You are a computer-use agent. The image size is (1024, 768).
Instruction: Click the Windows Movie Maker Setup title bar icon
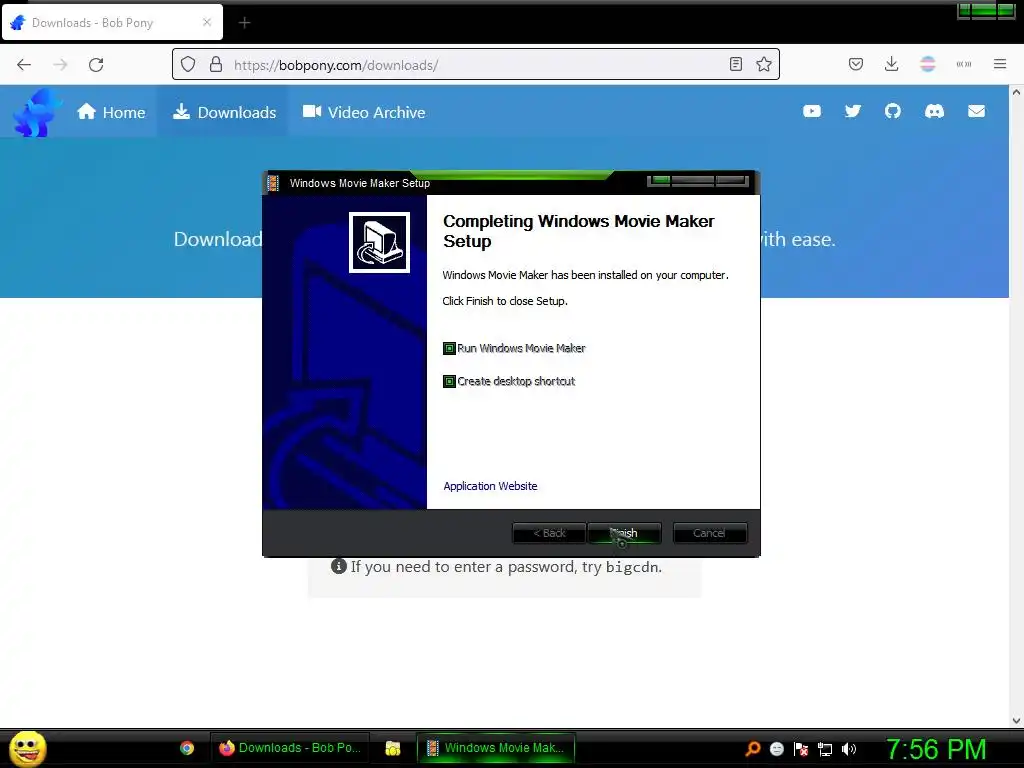coord(274,184)
